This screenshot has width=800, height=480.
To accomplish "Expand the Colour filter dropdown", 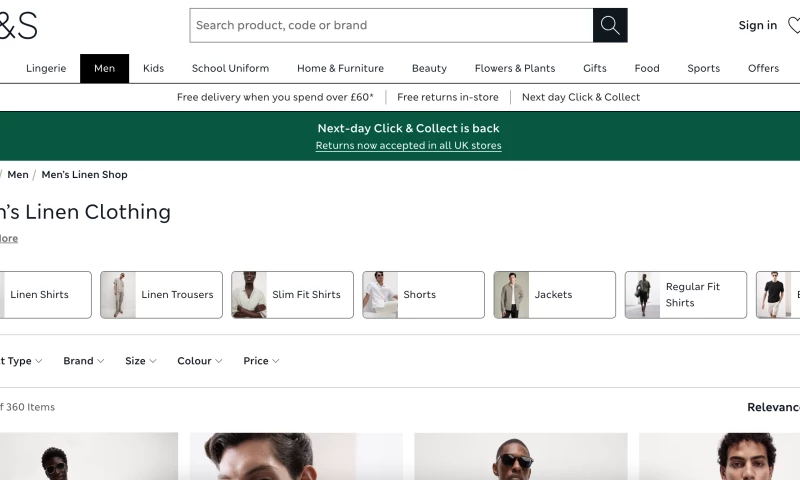I will 200,361.
